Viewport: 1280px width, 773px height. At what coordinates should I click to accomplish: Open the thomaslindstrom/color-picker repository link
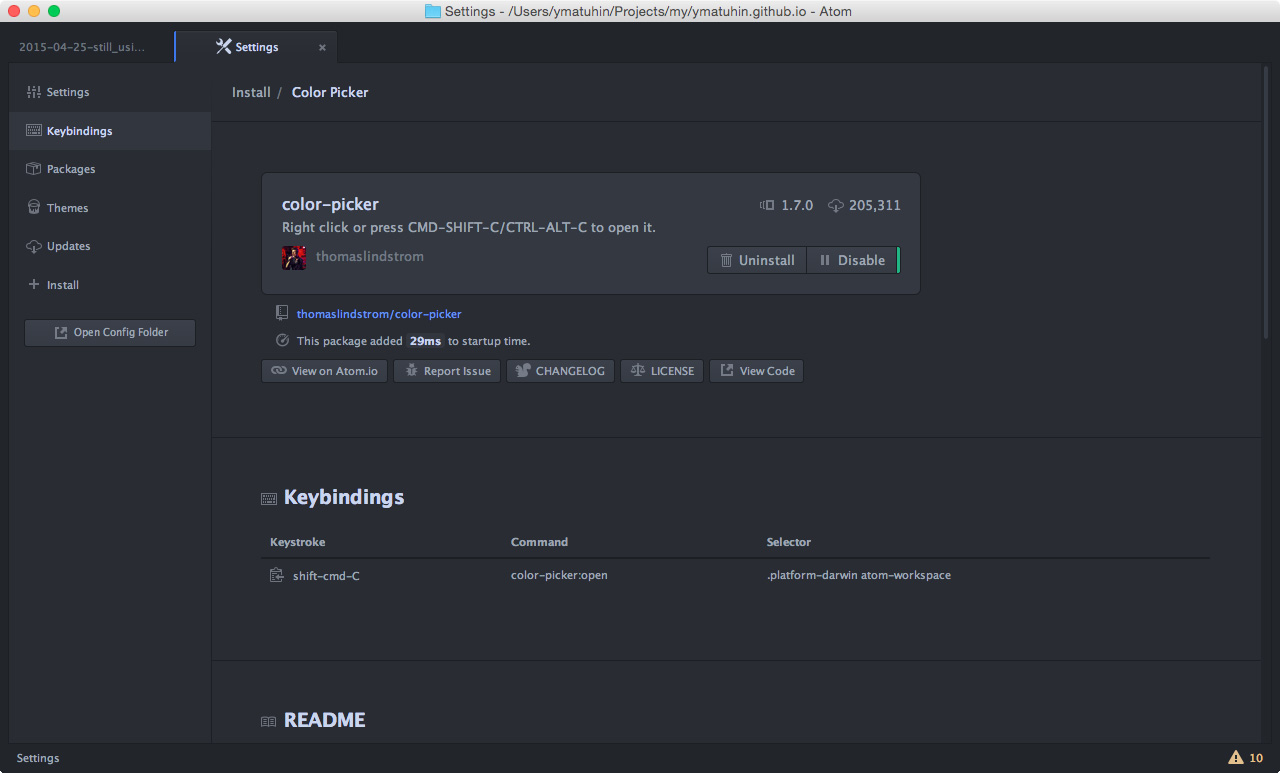pyautogui.click(x=379, y=314)
